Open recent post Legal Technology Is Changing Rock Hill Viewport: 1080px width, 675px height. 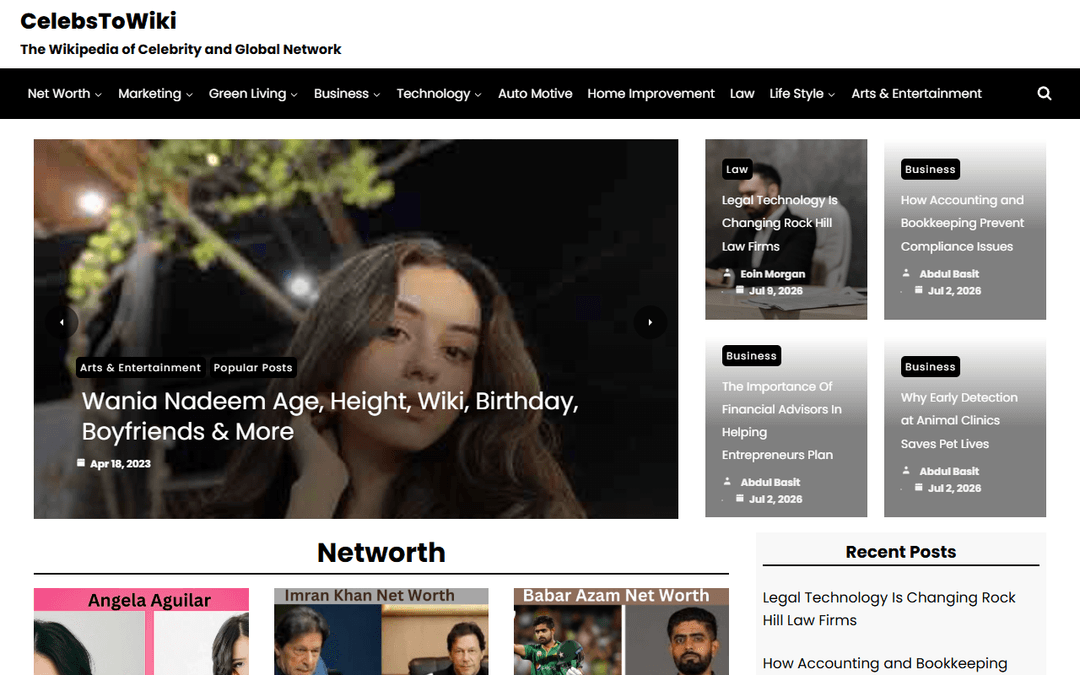tap(889, 608)
